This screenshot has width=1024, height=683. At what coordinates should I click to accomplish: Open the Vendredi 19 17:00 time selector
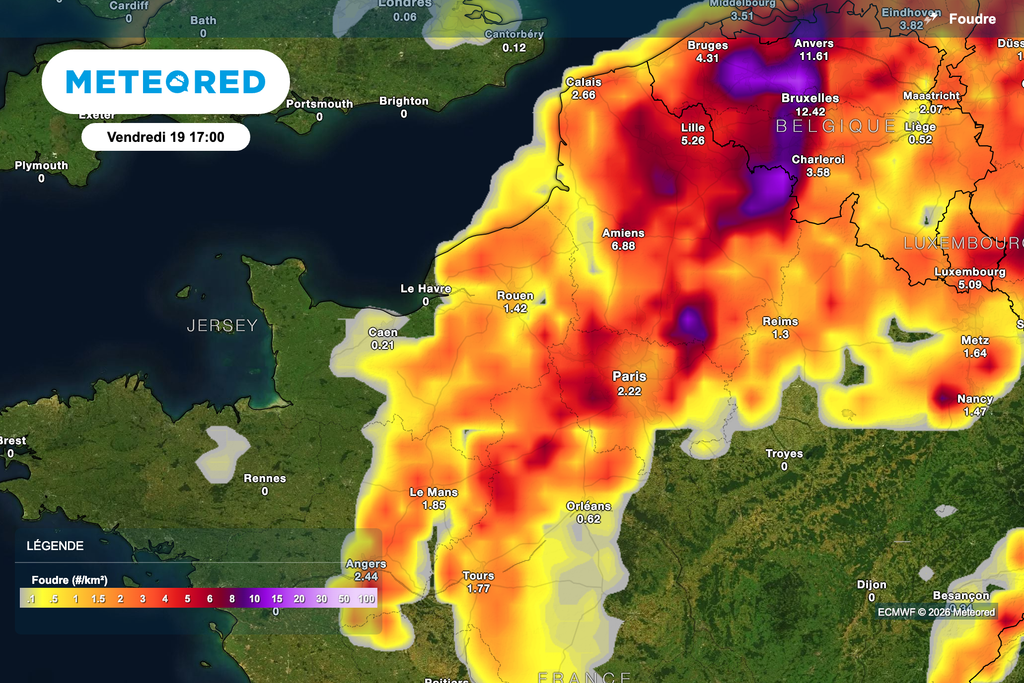click(166, 137)
